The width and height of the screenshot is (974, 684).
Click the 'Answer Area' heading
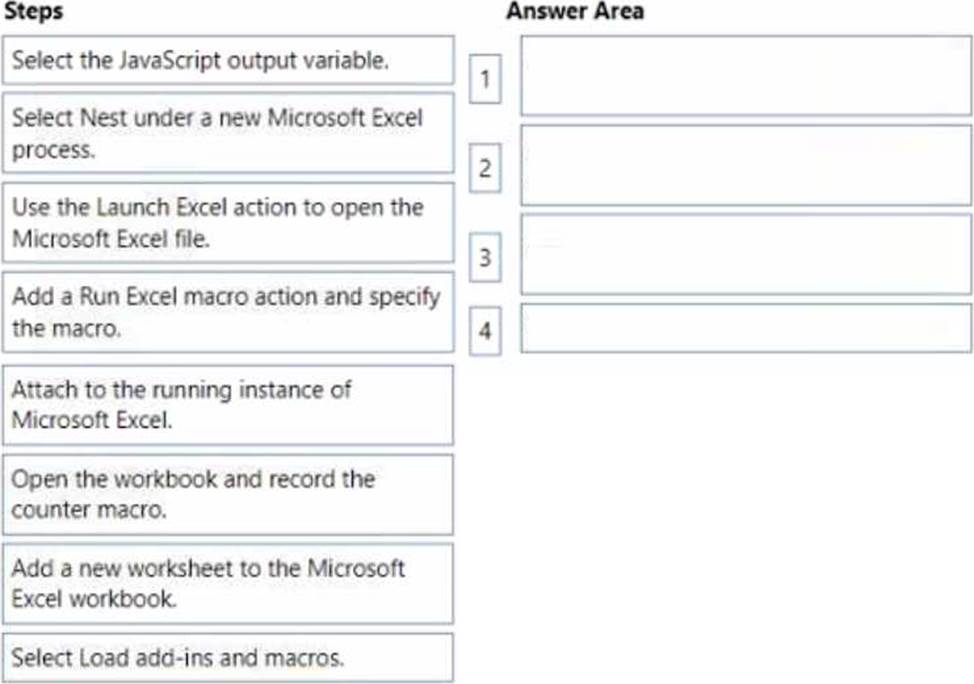[575, 12]
